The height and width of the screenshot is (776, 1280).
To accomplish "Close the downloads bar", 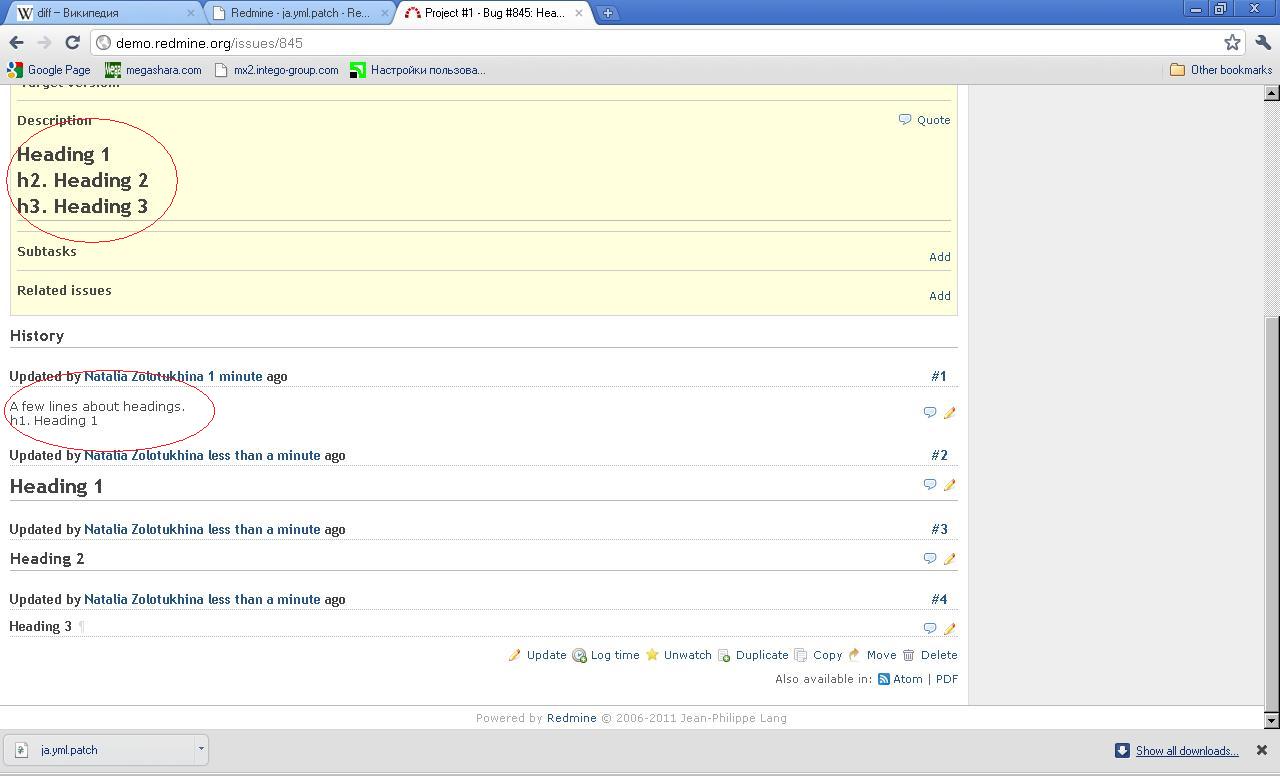I will click(1261, 750).
